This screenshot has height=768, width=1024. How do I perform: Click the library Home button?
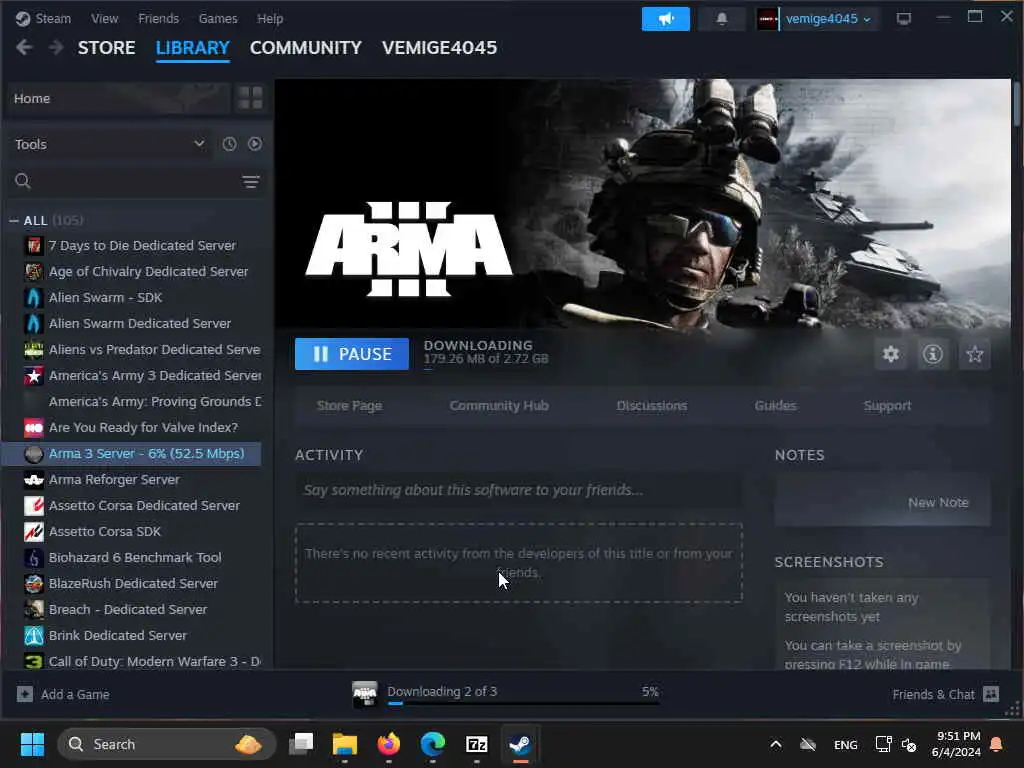pyautogui.click(x=119, y=98)
